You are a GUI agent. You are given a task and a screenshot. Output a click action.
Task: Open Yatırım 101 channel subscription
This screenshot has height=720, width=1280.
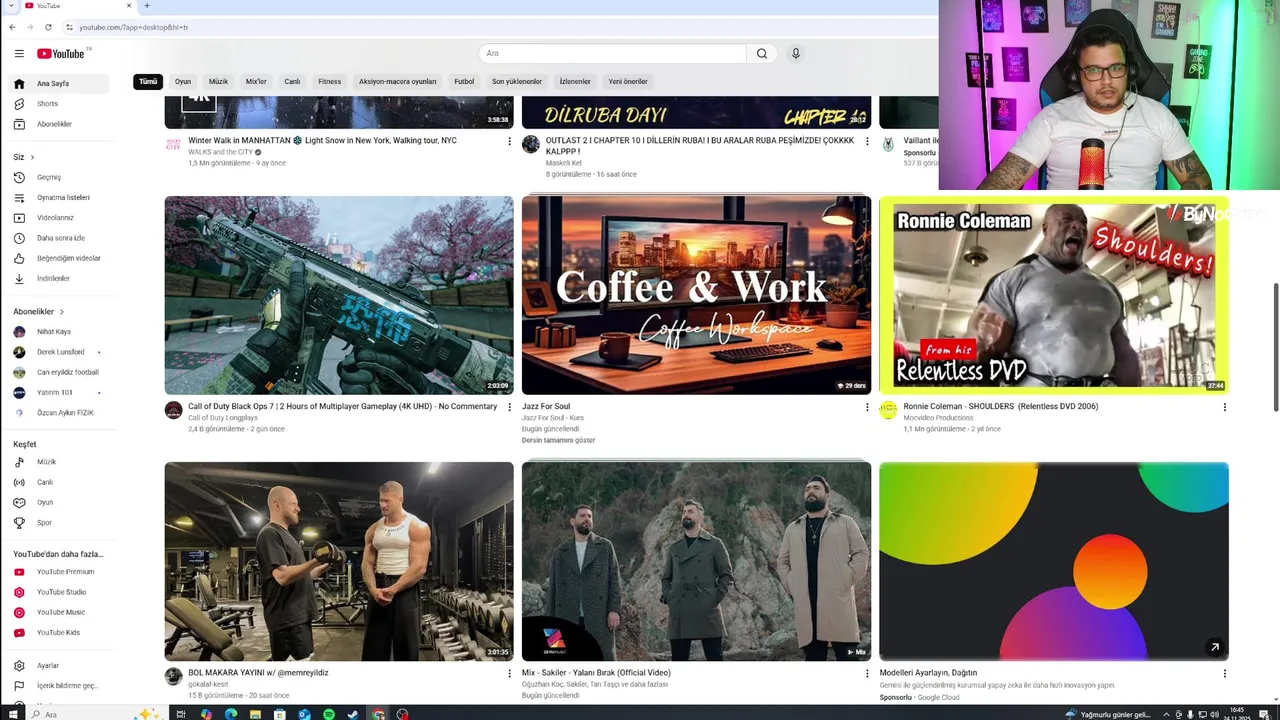click(x=60, y=392)
